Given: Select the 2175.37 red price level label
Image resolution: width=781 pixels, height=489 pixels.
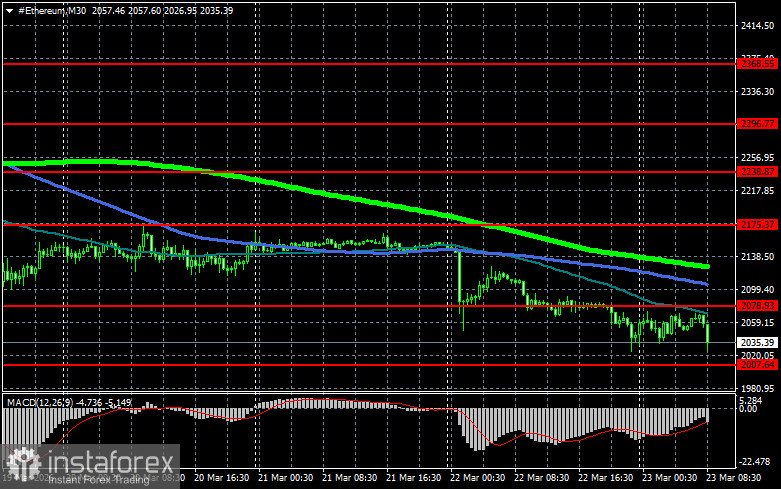Looking at the screenshot, I should (758, 225).
